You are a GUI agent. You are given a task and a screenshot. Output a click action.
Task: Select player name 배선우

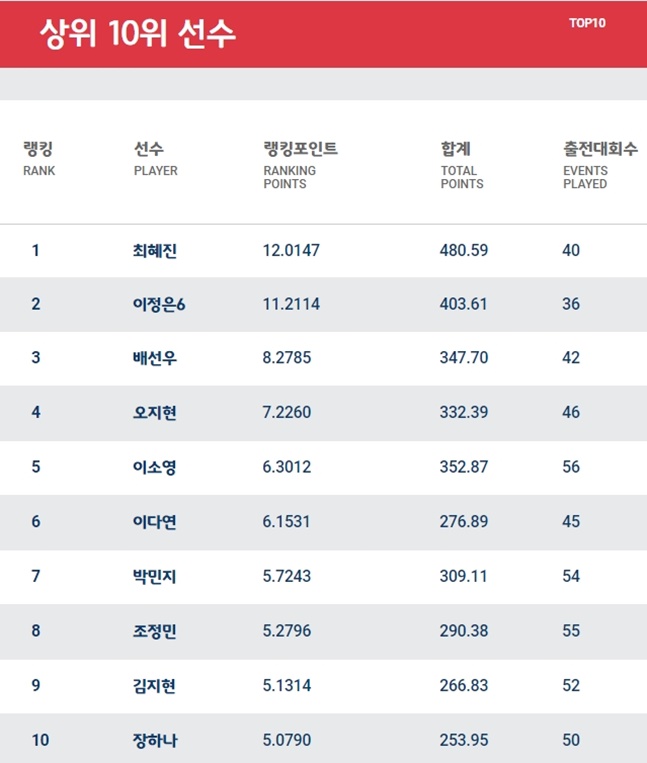[155, 358]
